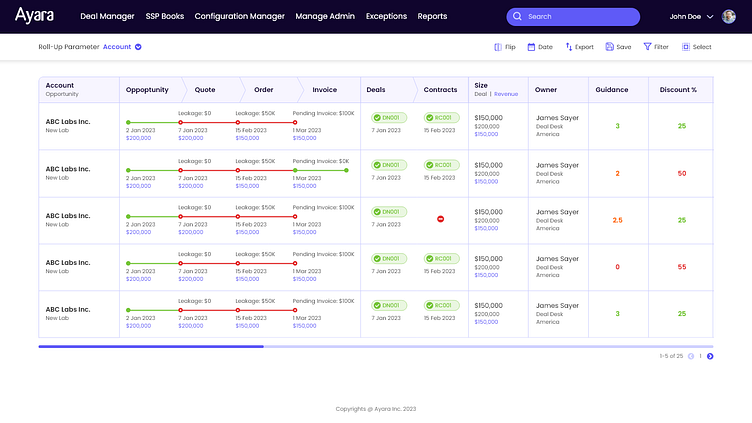Viewport: 752px width, 423px height.
Task: Click the Flip icon in toolbar
Action: click(498, 47)
